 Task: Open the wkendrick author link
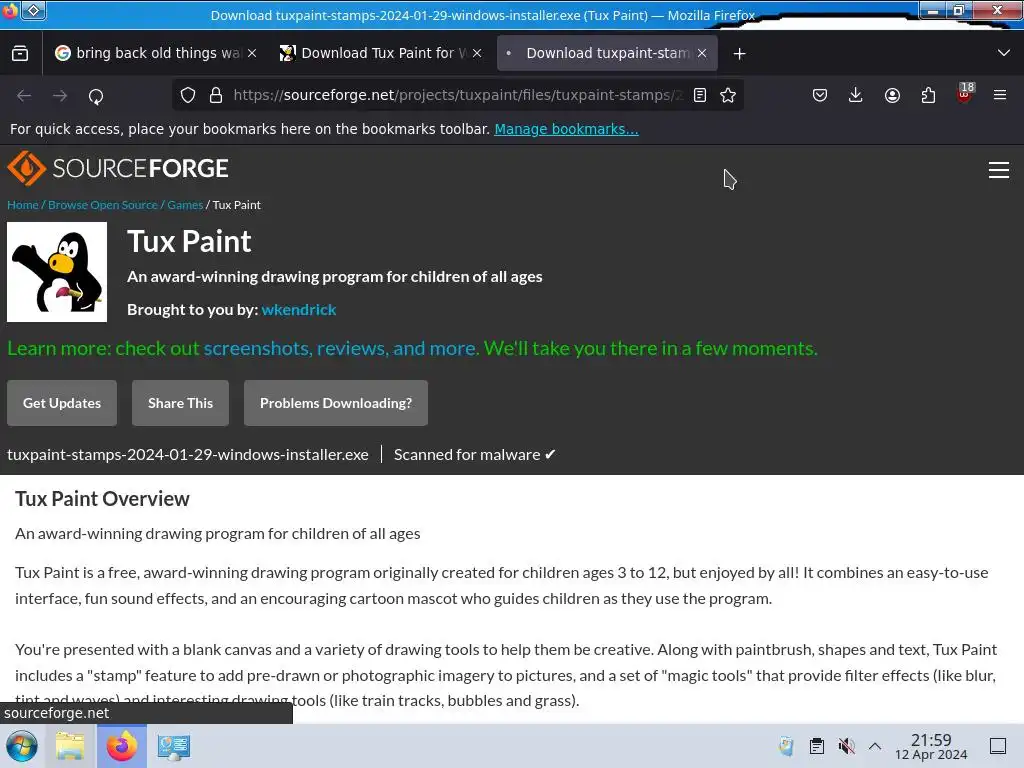pyautogui.click(x=298, y=310)
